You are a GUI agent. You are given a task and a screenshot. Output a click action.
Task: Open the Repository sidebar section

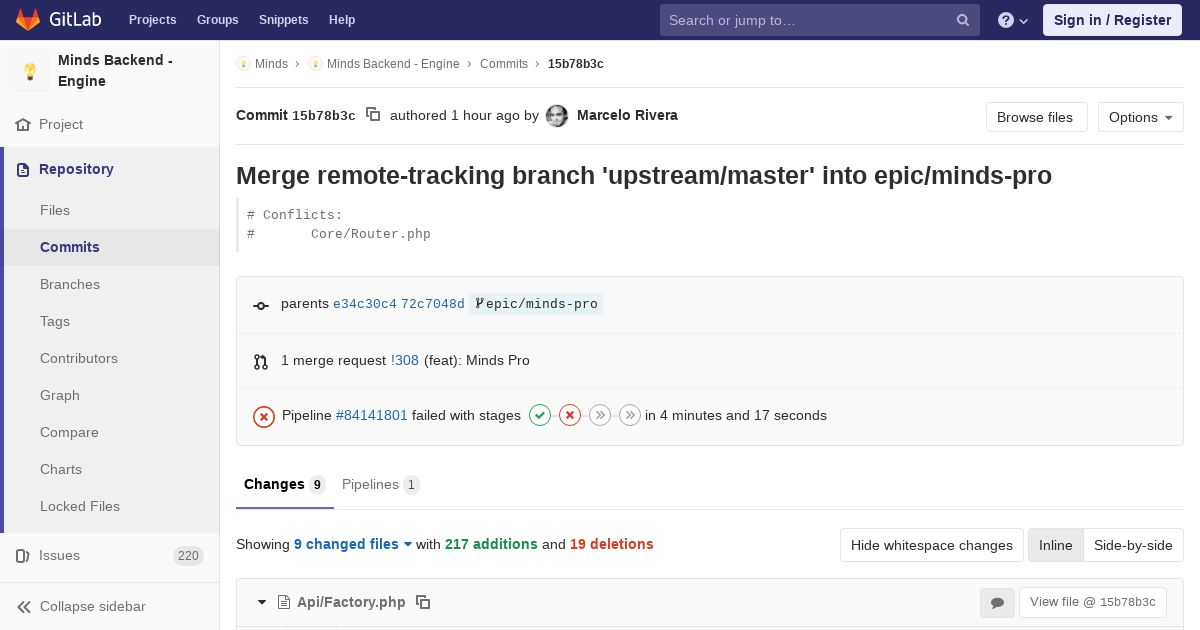(x=76, y=169)
